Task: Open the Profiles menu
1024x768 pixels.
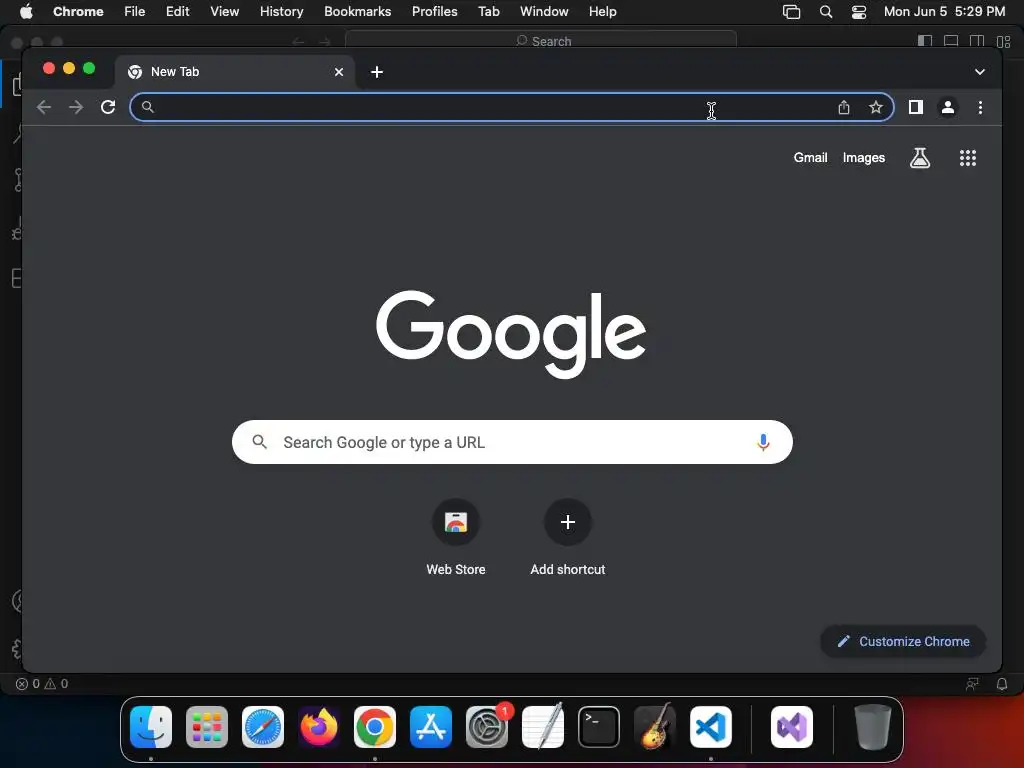Action: coord(434,11)
